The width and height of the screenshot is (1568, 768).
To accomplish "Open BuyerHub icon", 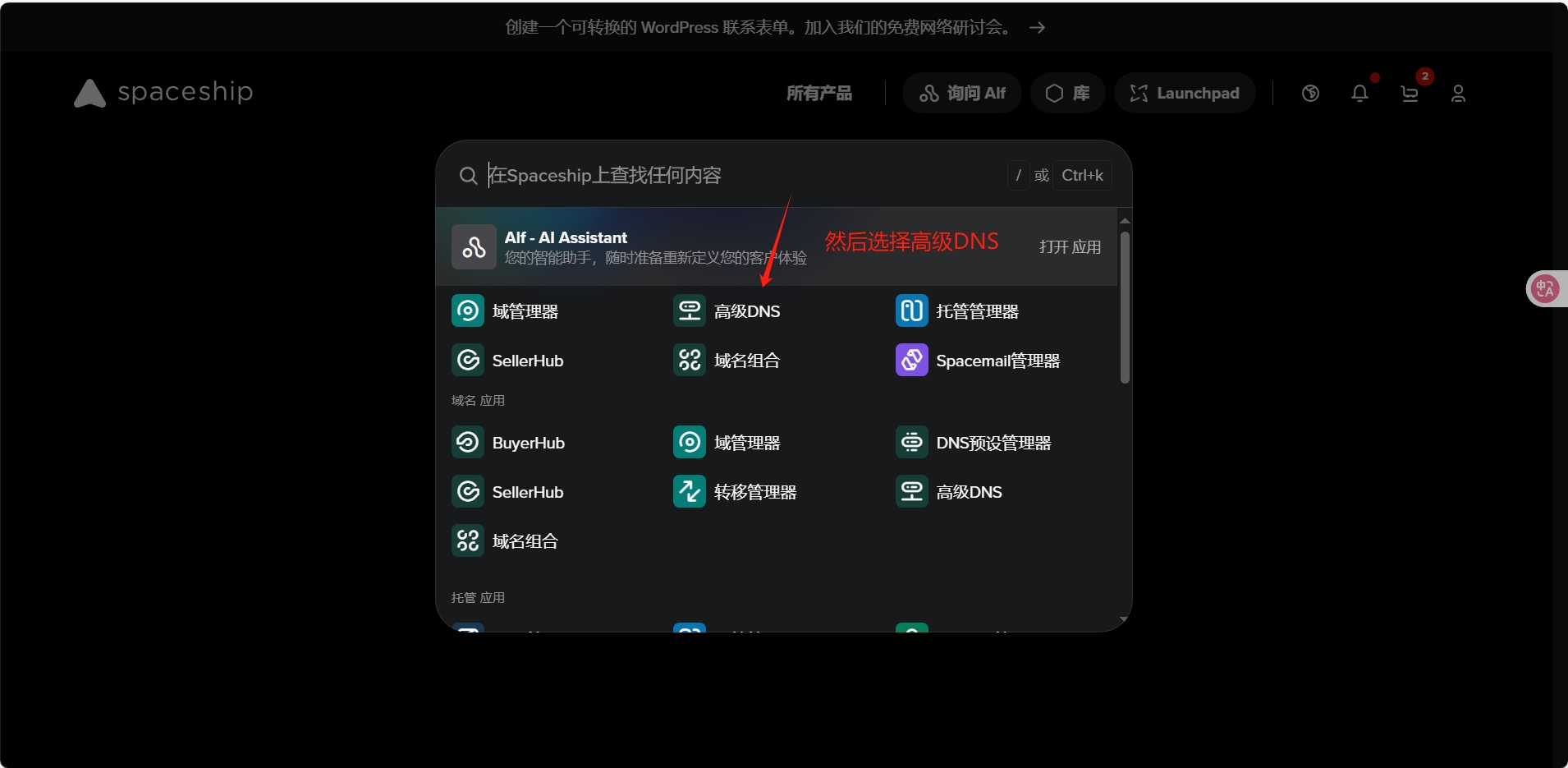I will coord(468,443).
